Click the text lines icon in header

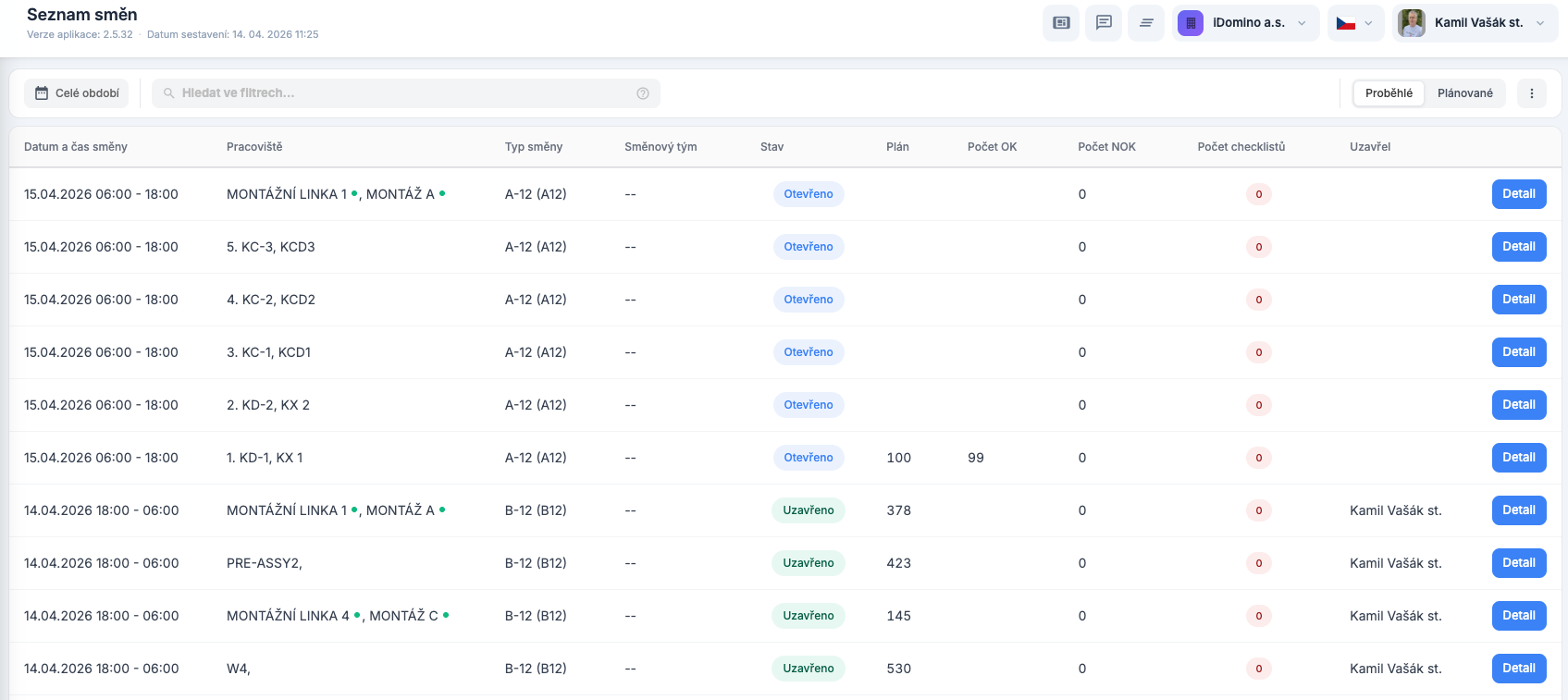(x=1146, y=23)
